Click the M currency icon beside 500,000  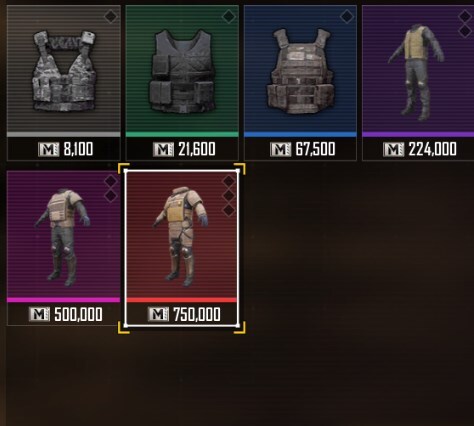click(39, 314)
